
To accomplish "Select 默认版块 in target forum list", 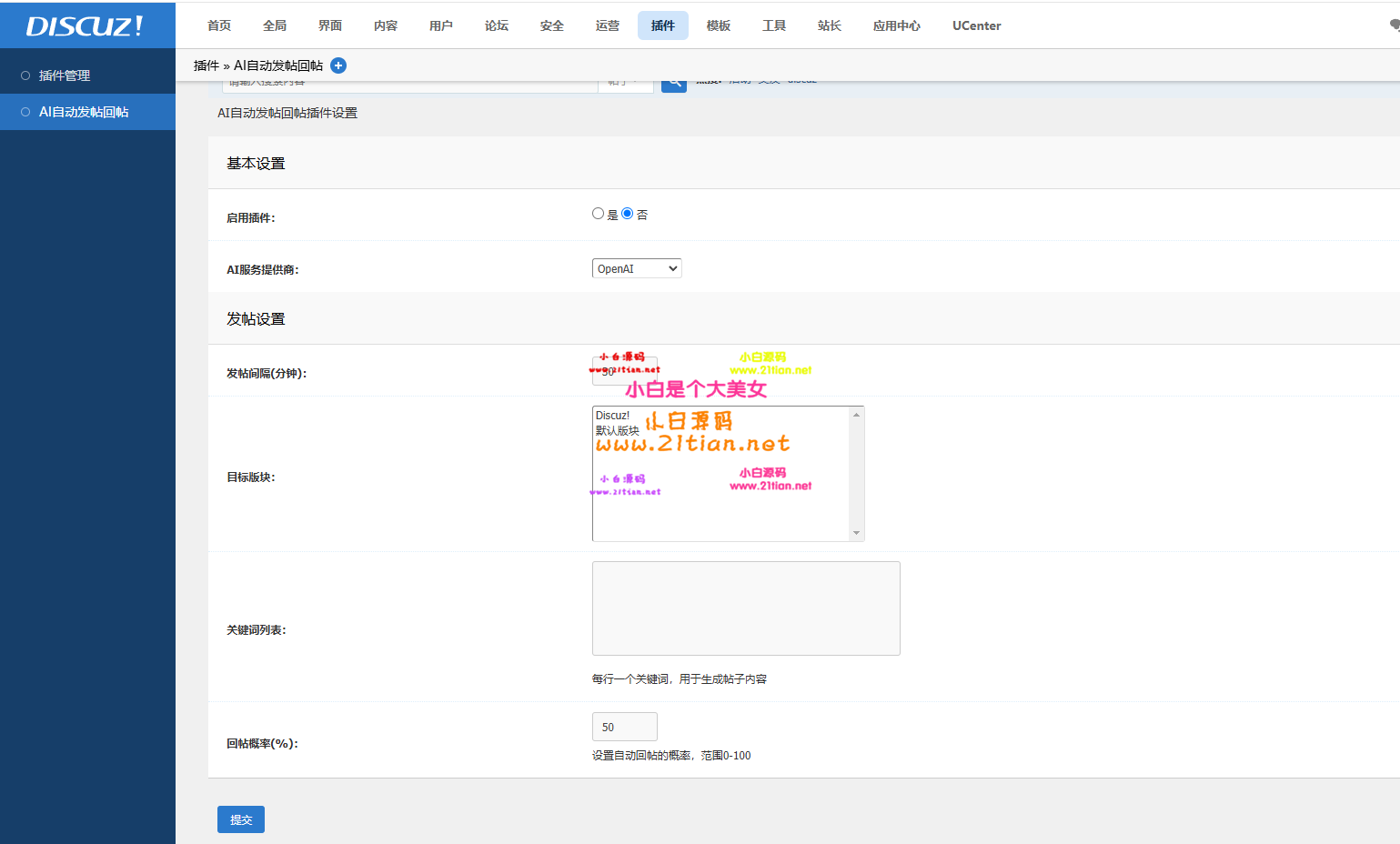I will tap(618, 431).
